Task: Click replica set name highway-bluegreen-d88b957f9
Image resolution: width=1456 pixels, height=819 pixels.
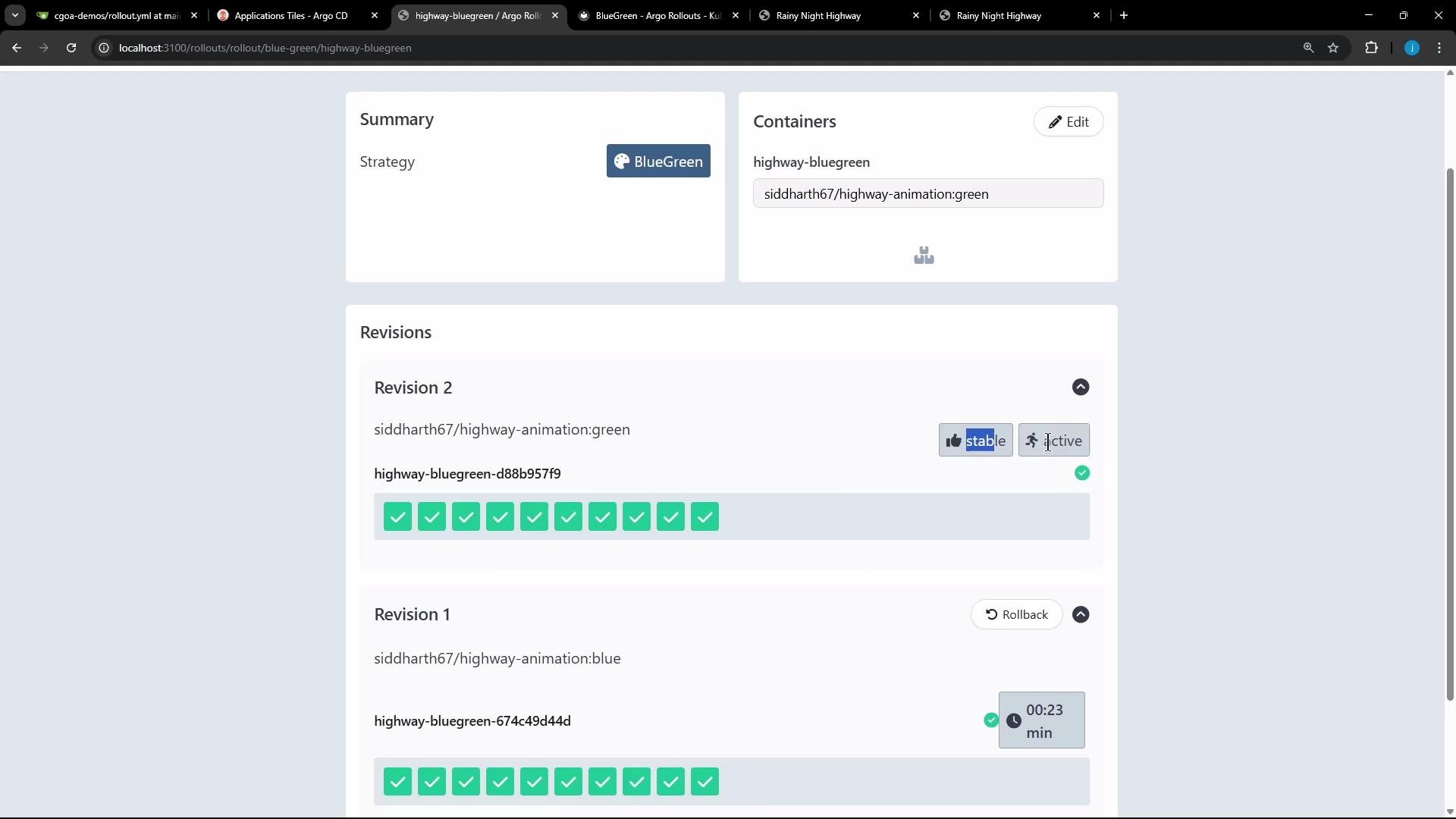Action: pos(467,474)
